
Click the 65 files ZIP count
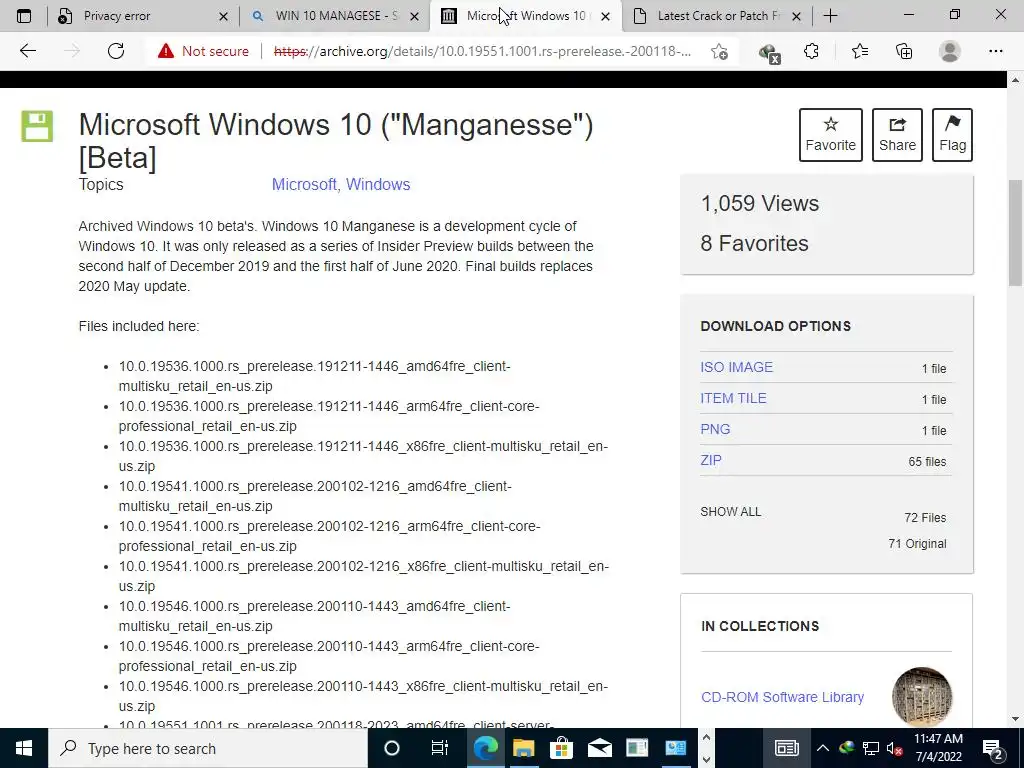[x=927, y=461]
